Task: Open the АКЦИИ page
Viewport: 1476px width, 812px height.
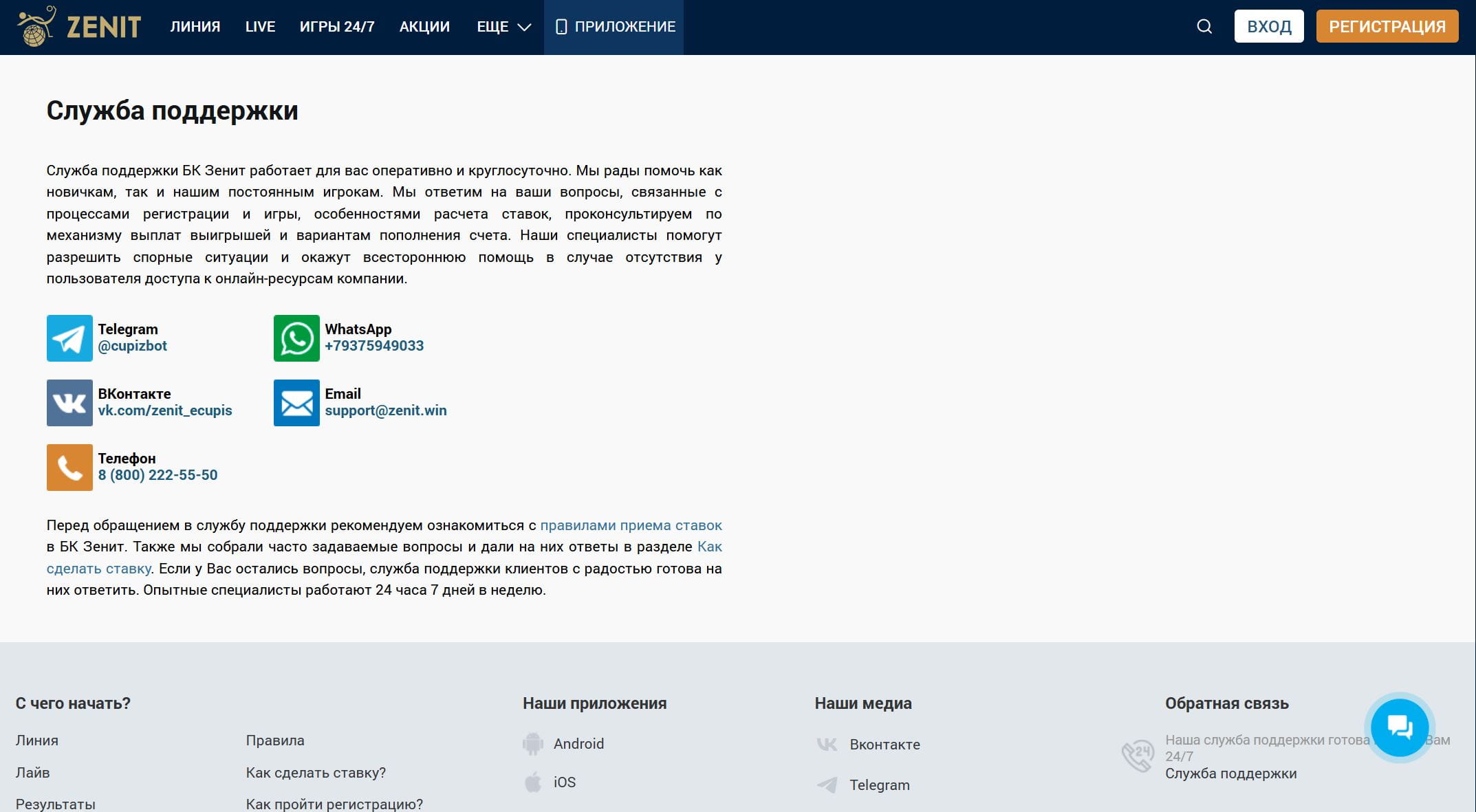Action: click(x=424, y=27)
